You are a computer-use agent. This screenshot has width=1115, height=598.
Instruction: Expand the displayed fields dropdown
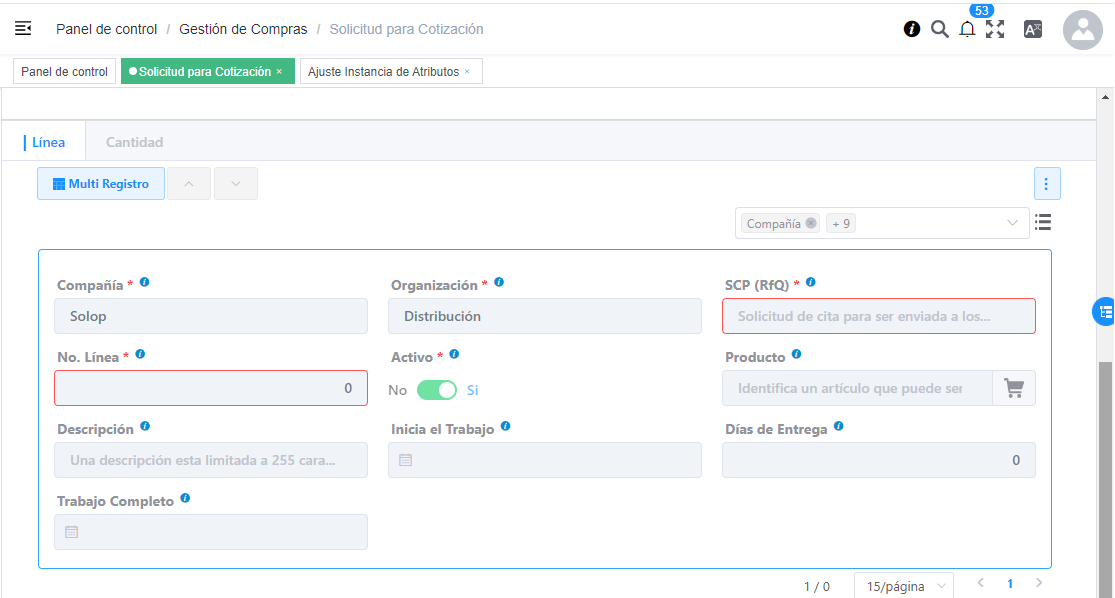(1011, 224)
